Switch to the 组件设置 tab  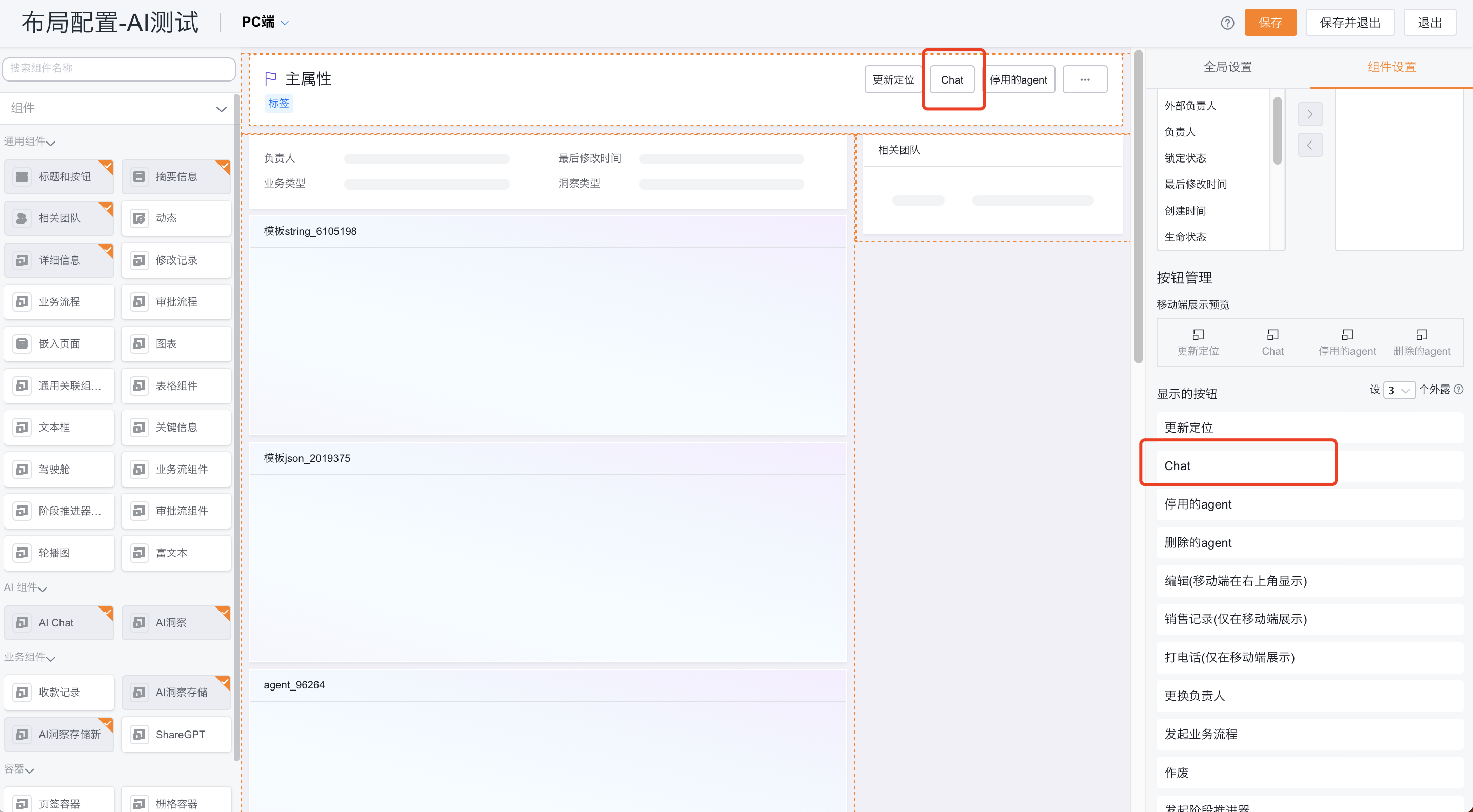[1392, 67]
